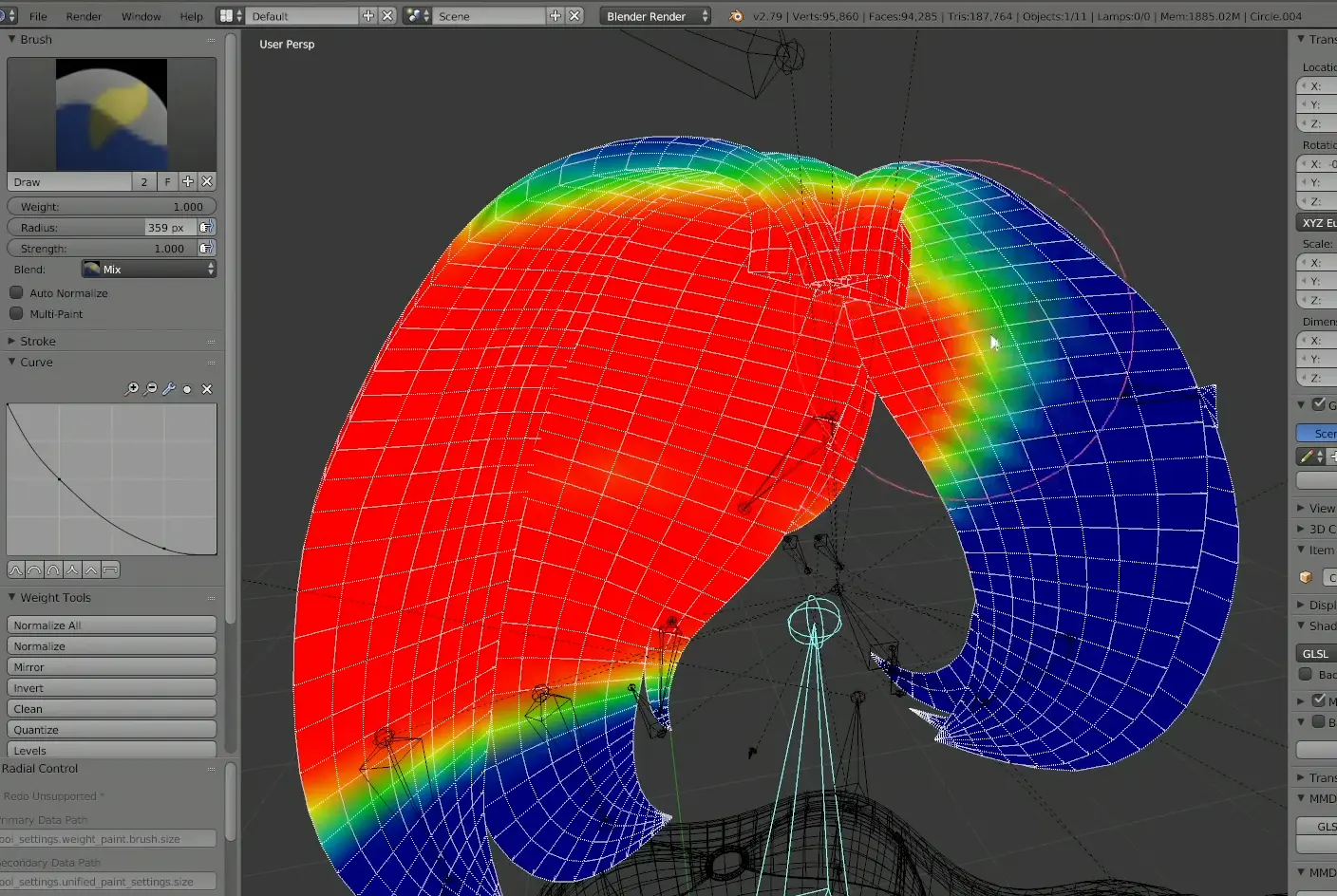
Task: Enable Multi-Paint checkbox
Action: [x=16, y=314]
